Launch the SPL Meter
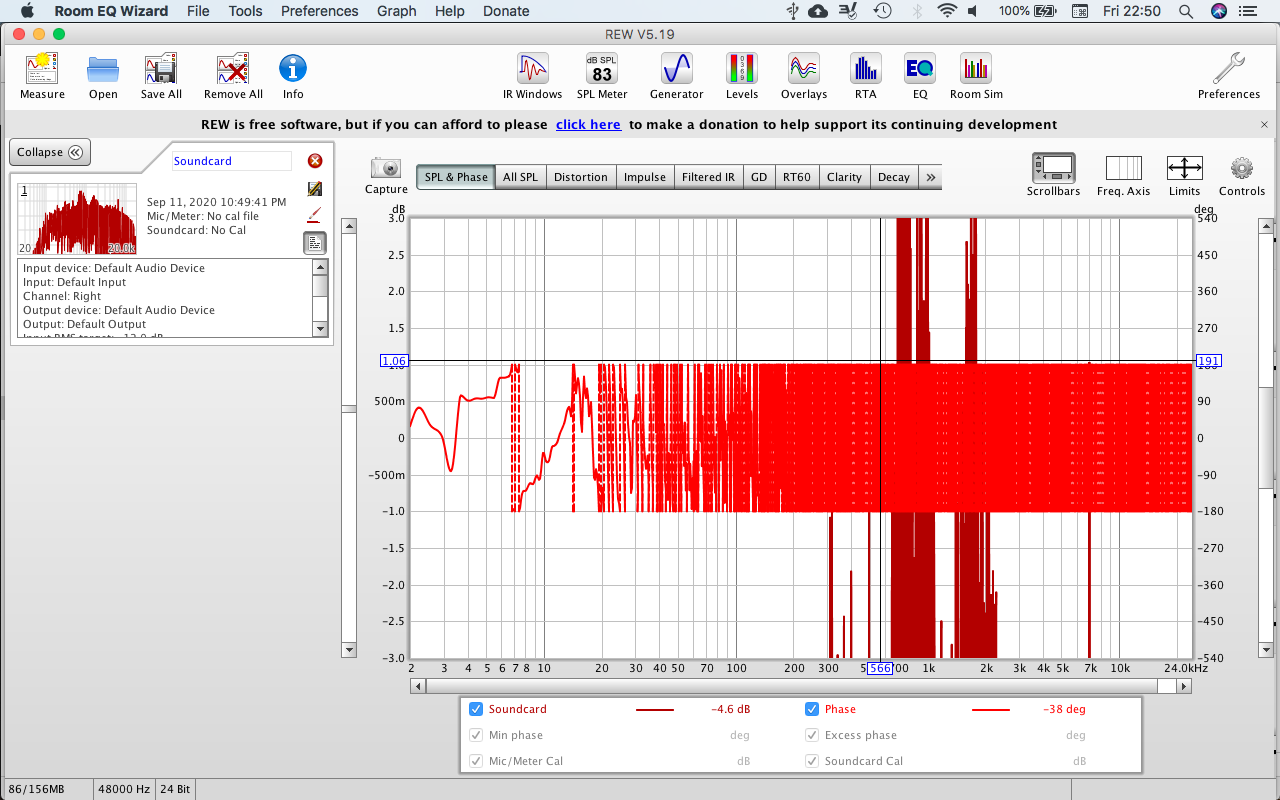 click(602, 77)
